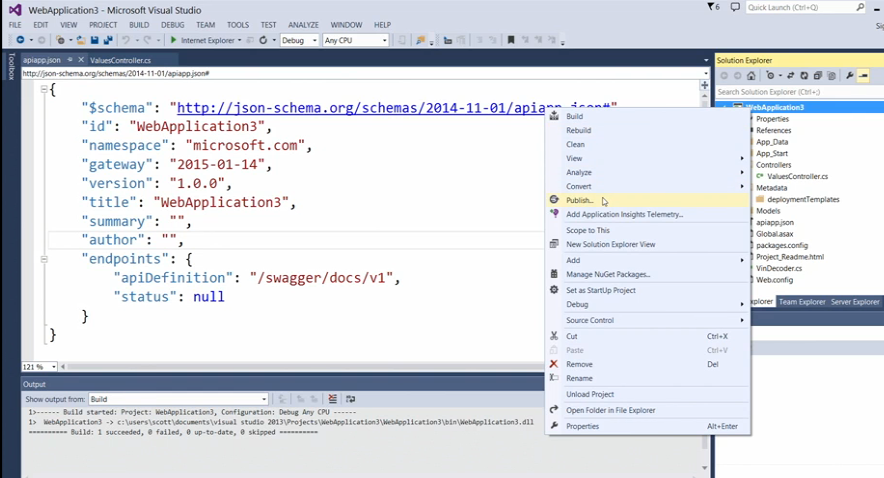The height and width of the screenshot is (478, 884).
Task: Click the notifications flag icon
Action: point(711,7)
